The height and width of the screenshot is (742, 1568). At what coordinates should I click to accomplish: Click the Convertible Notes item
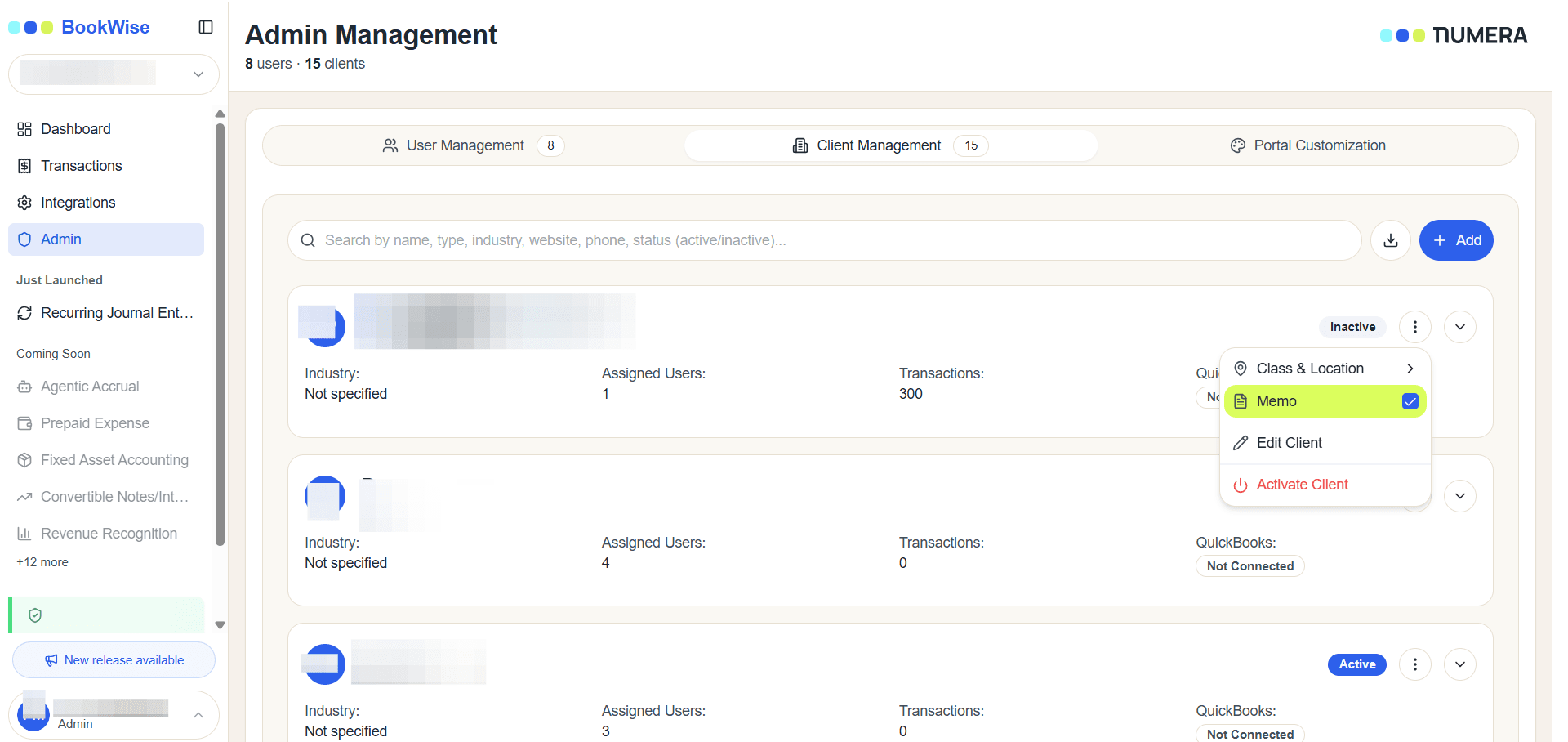(106, 497)
